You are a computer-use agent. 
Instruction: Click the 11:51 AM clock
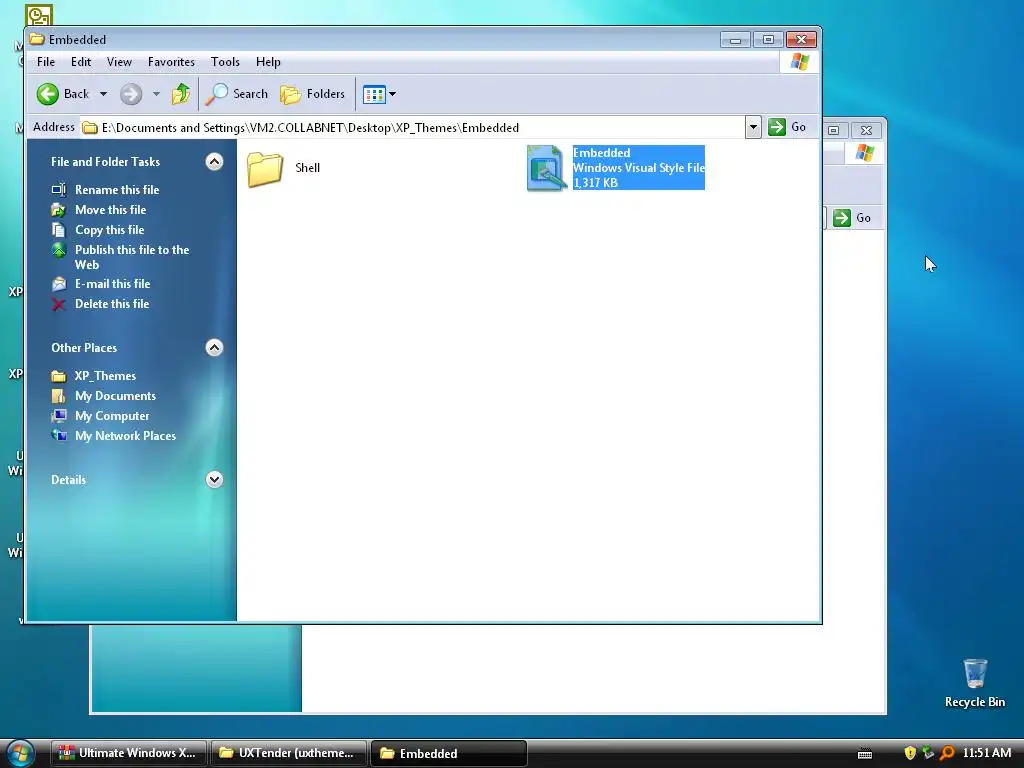(x=986, y=753)
